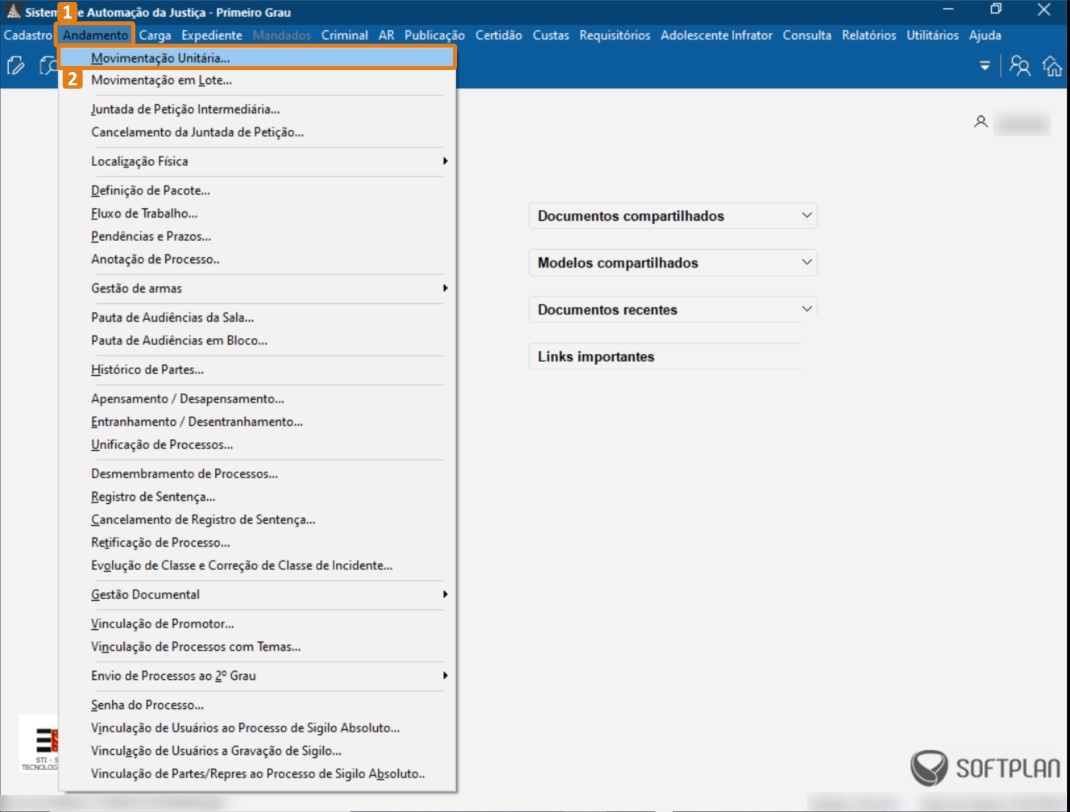
Task: Close the Sistema de Automação window
Action: (x=1044, y=10)
